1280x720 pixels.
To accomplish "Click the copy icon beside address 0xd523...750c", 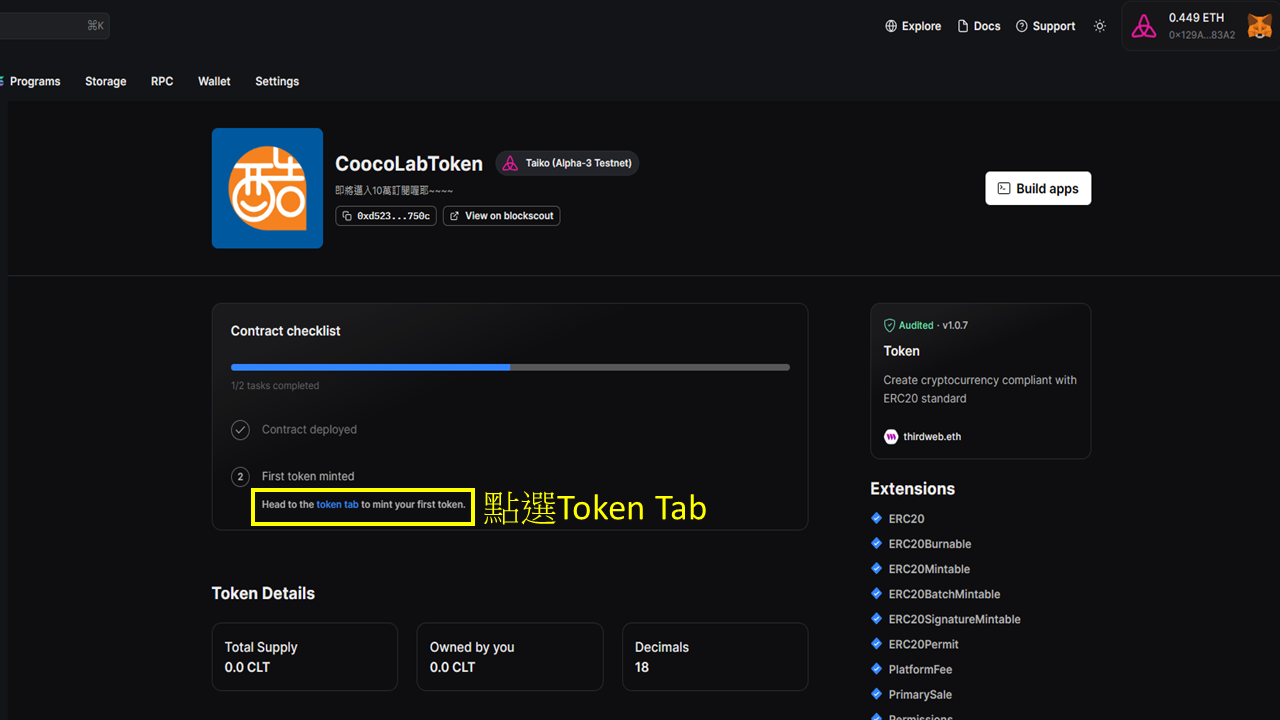I will point(347,216).
